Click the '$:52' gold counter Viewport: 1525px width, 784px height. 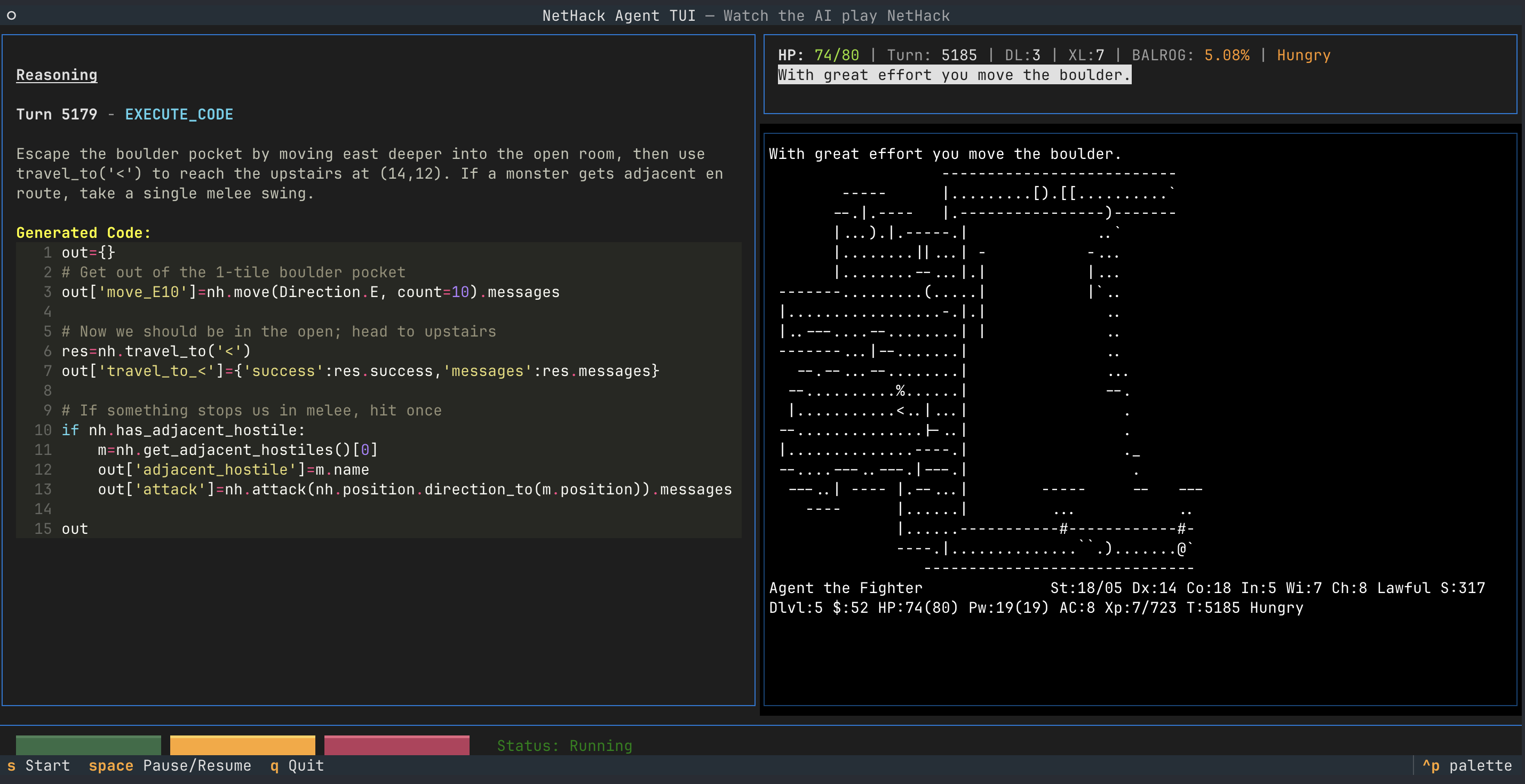click(850, 607)
